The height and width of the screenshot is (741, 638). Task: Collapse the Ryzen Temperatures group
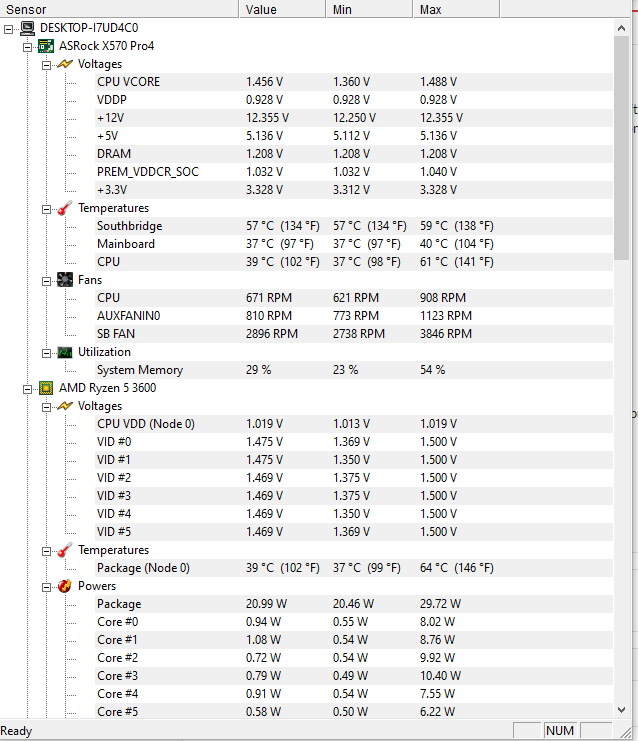pos(46,551)
